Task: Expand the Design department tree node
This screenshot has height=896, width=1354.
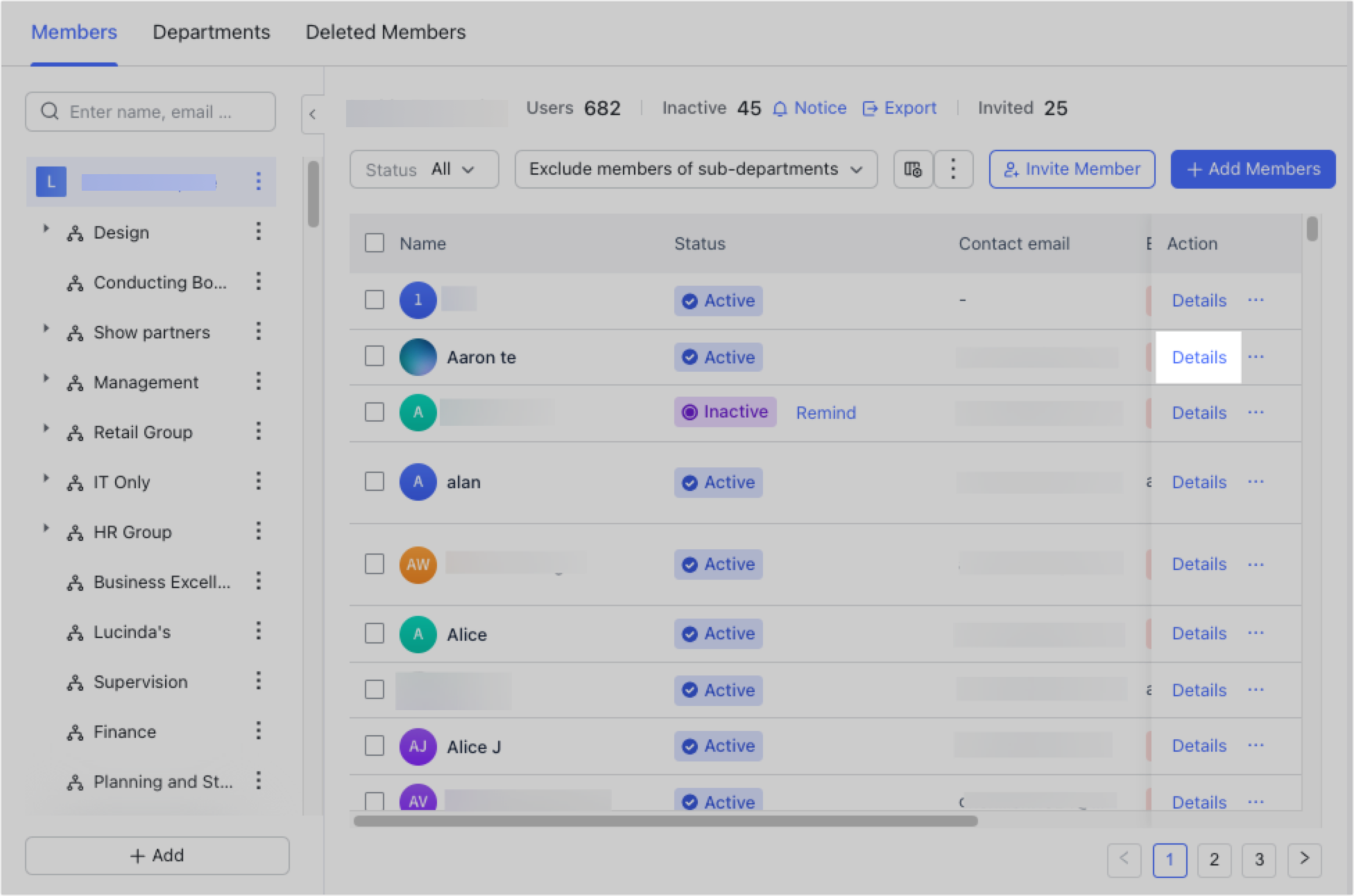Action: point(46,229)
